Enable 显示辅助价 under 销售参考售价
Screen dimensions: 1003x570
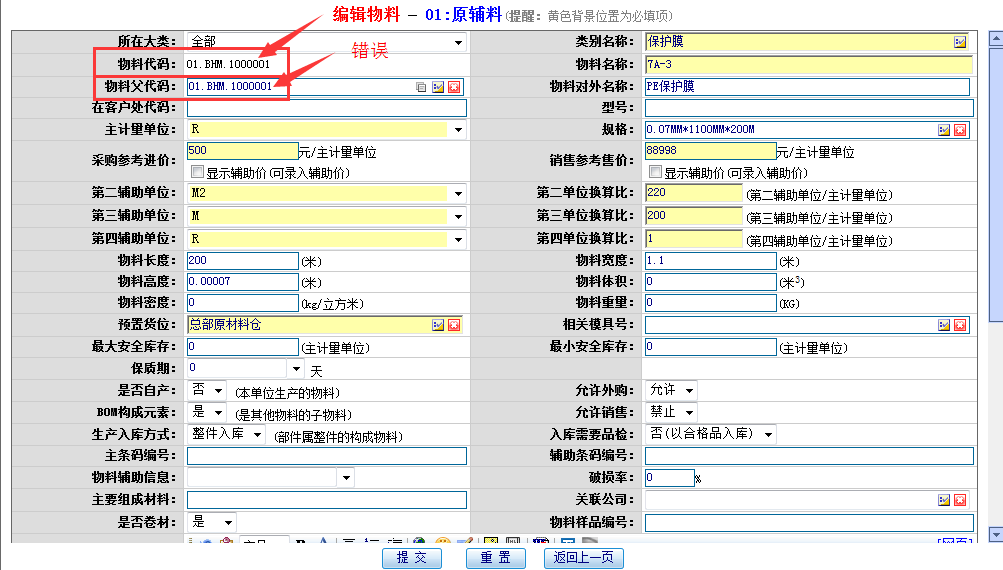[656, 172]
